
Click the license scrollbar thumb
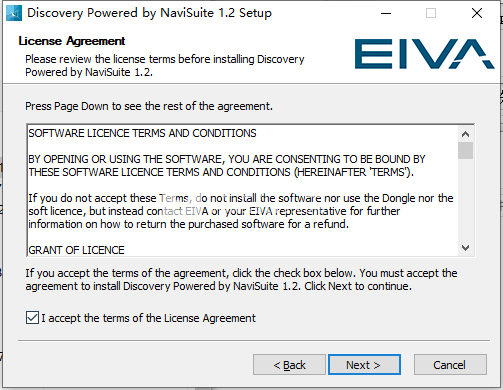pyautogui.click(x=465, y=151)
